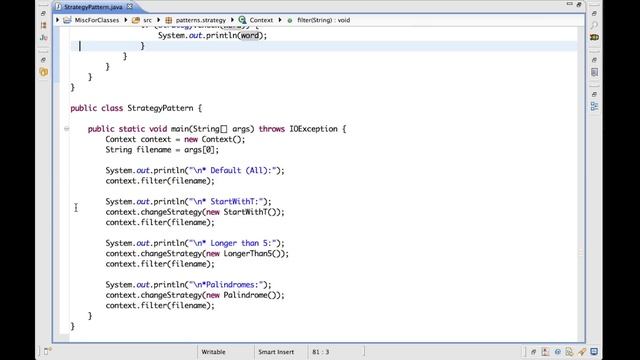Click the orange status bar icon
The image size is (640, 360).
pyautogui.click(x=582, y=352)
